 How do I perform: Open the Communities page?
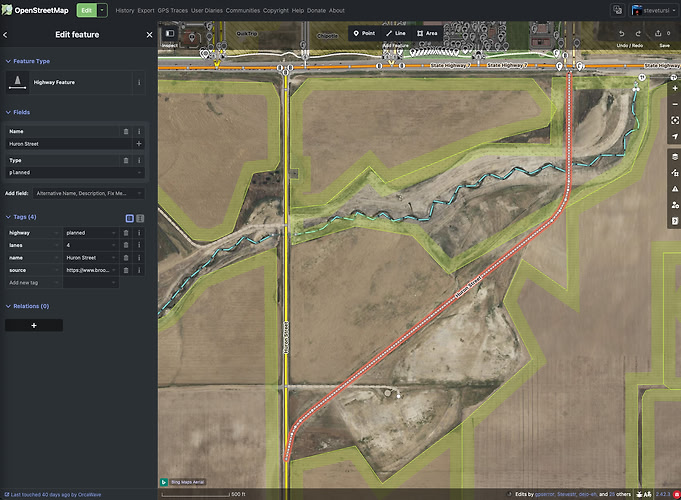[x=243, y=10]
